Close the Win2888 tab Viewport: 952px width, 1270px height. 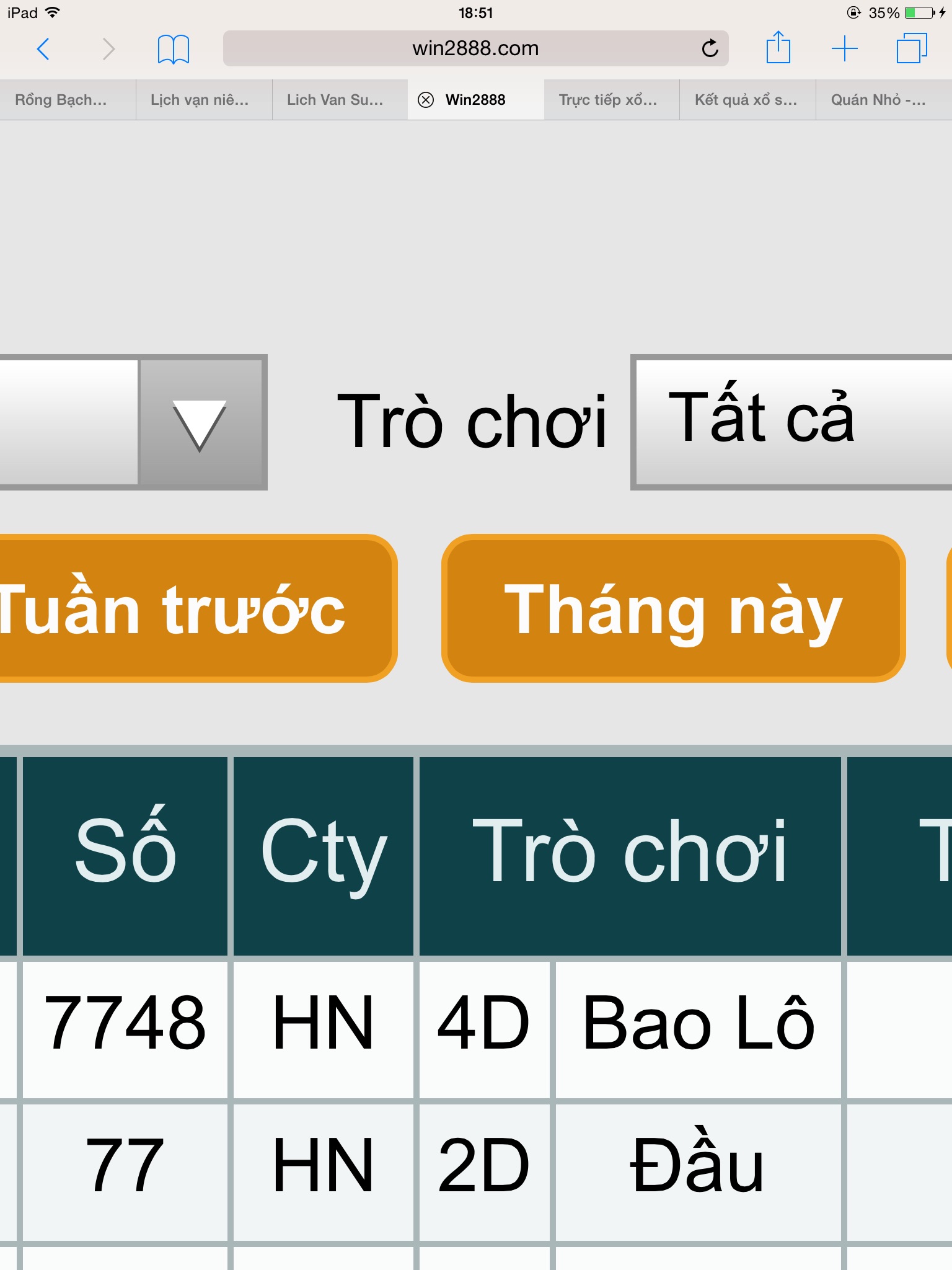coord(426,100)
